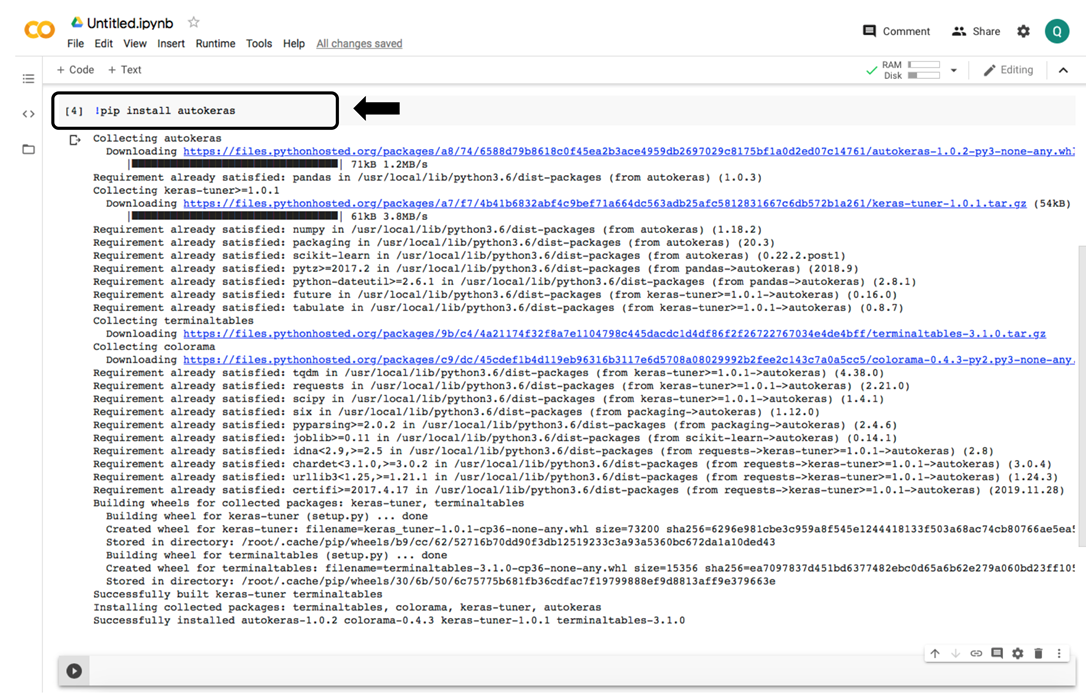The width and height of the screenshot is (1086, 696).
Task: Run the empty bottom cell
Action: (73, 671)
